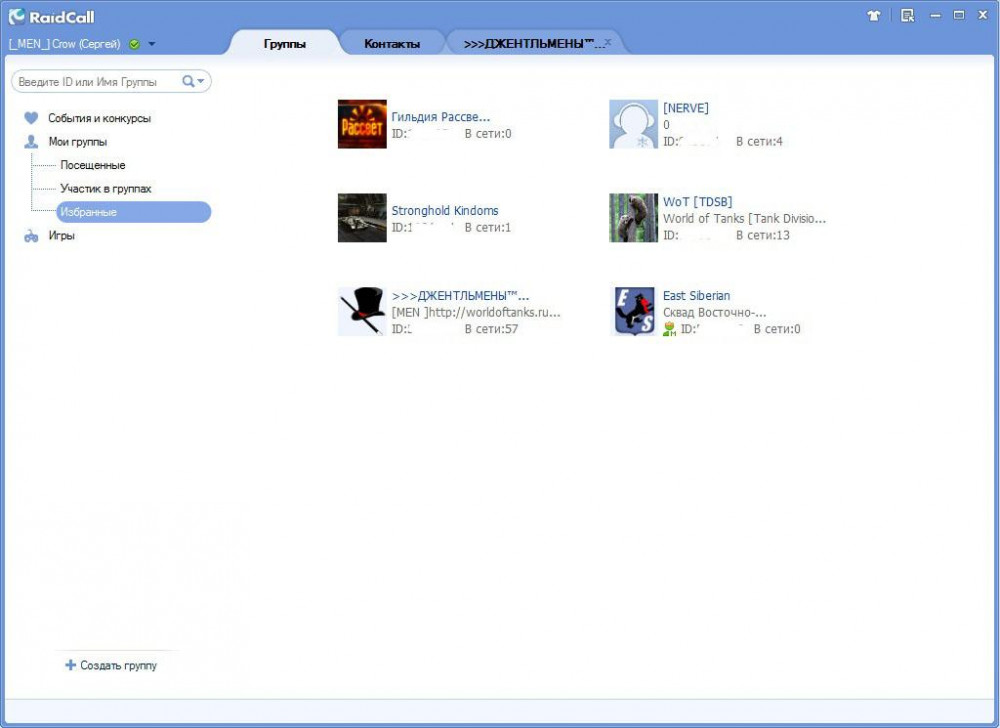Click the RaidCall logo icon
Screen dimensions: 1000x728
click(17, 17)
